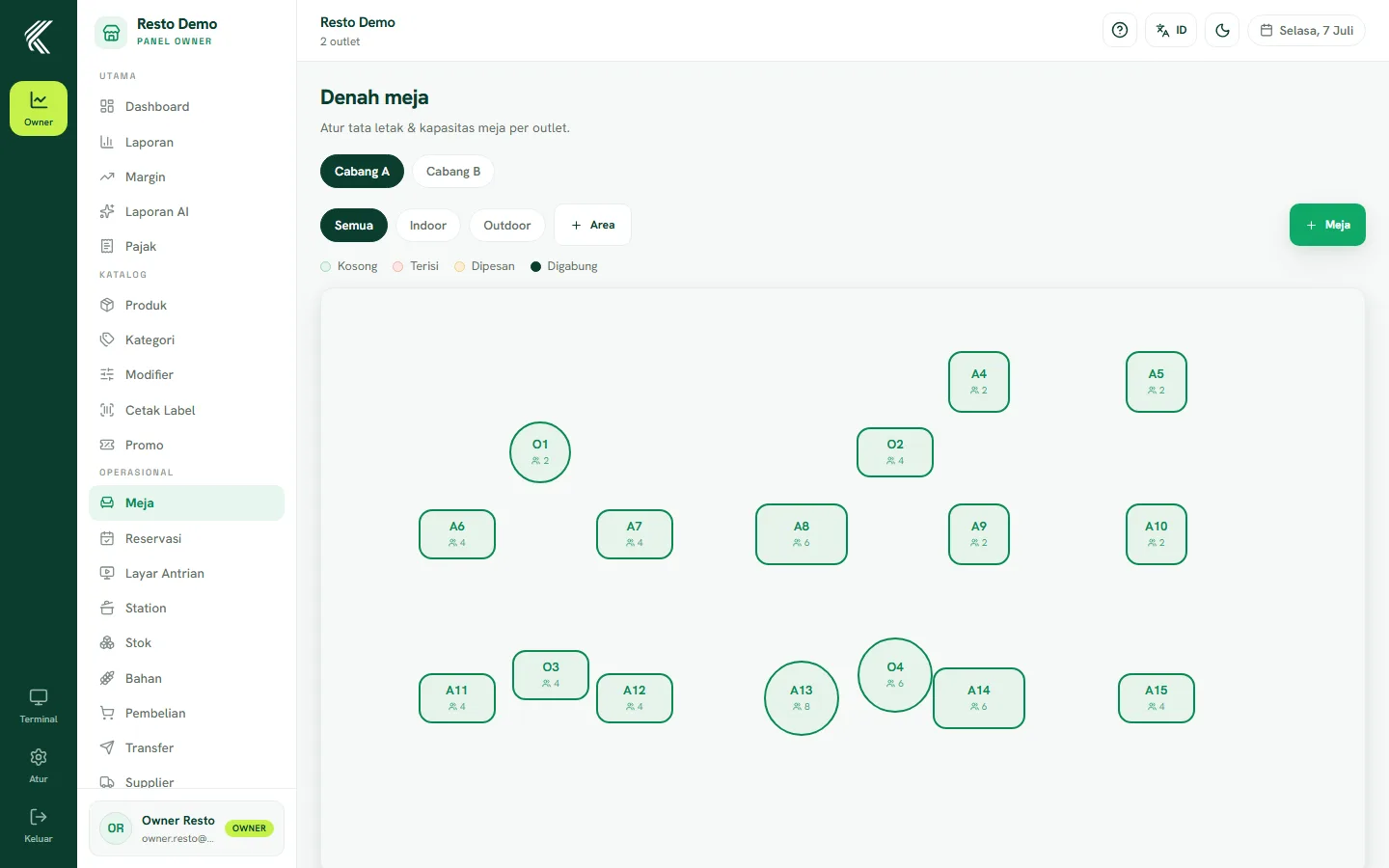Add a new Area button
The image size is (1389, 868).
pyautogui.click(x=593, y=225)
